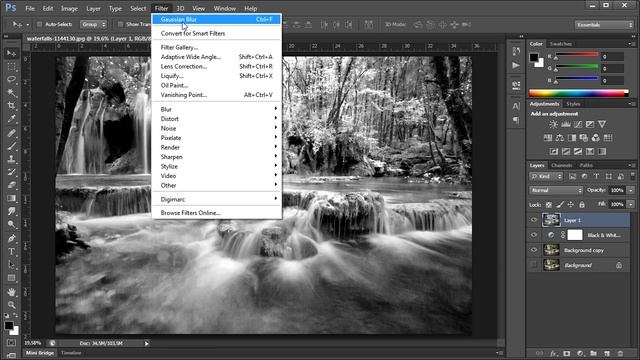Open the Image menu
The width and height of the screenshot is (640, 360).
pos(69,8)
